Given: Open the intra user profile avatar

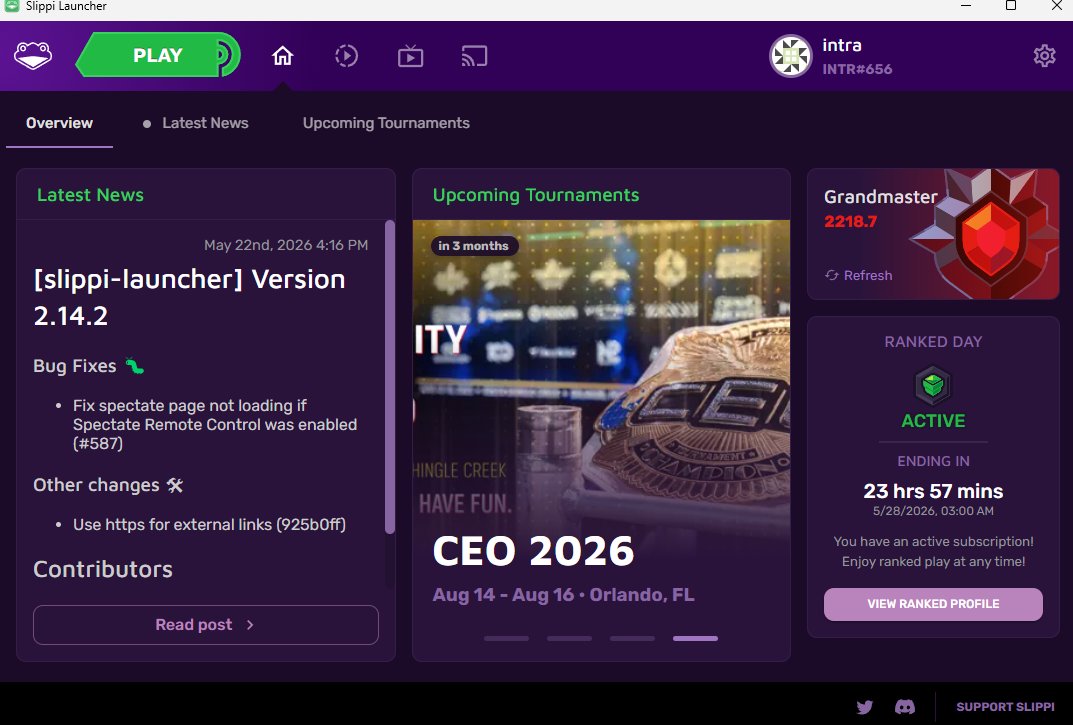Looking at the screenshot, I should [x=790, y=56].
